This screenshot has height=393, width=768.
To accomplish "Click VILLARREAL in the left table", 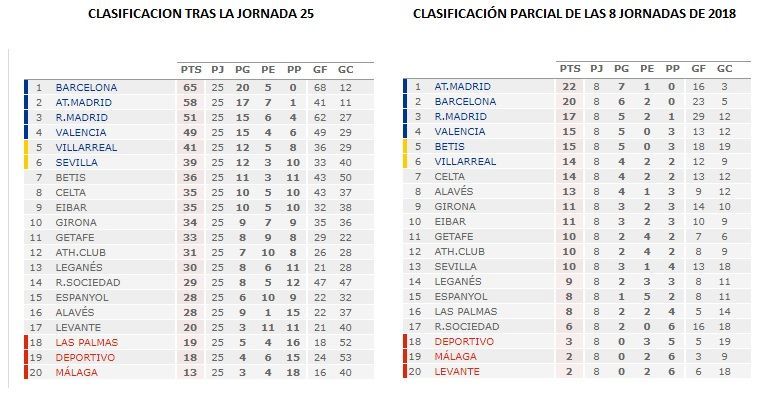I will tap(86, 147).
